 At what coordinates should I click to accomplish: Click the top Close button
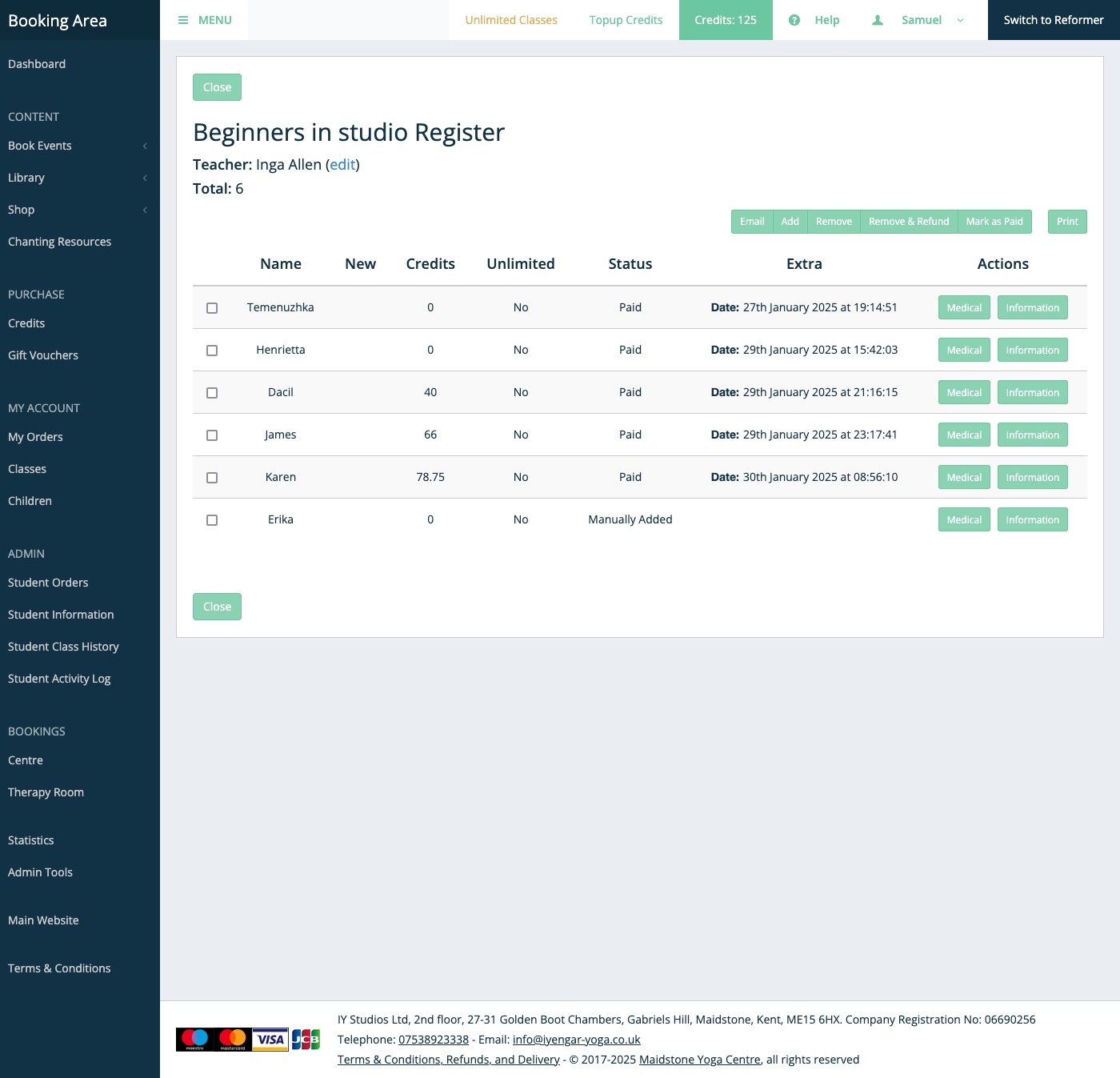pos(217,87)
